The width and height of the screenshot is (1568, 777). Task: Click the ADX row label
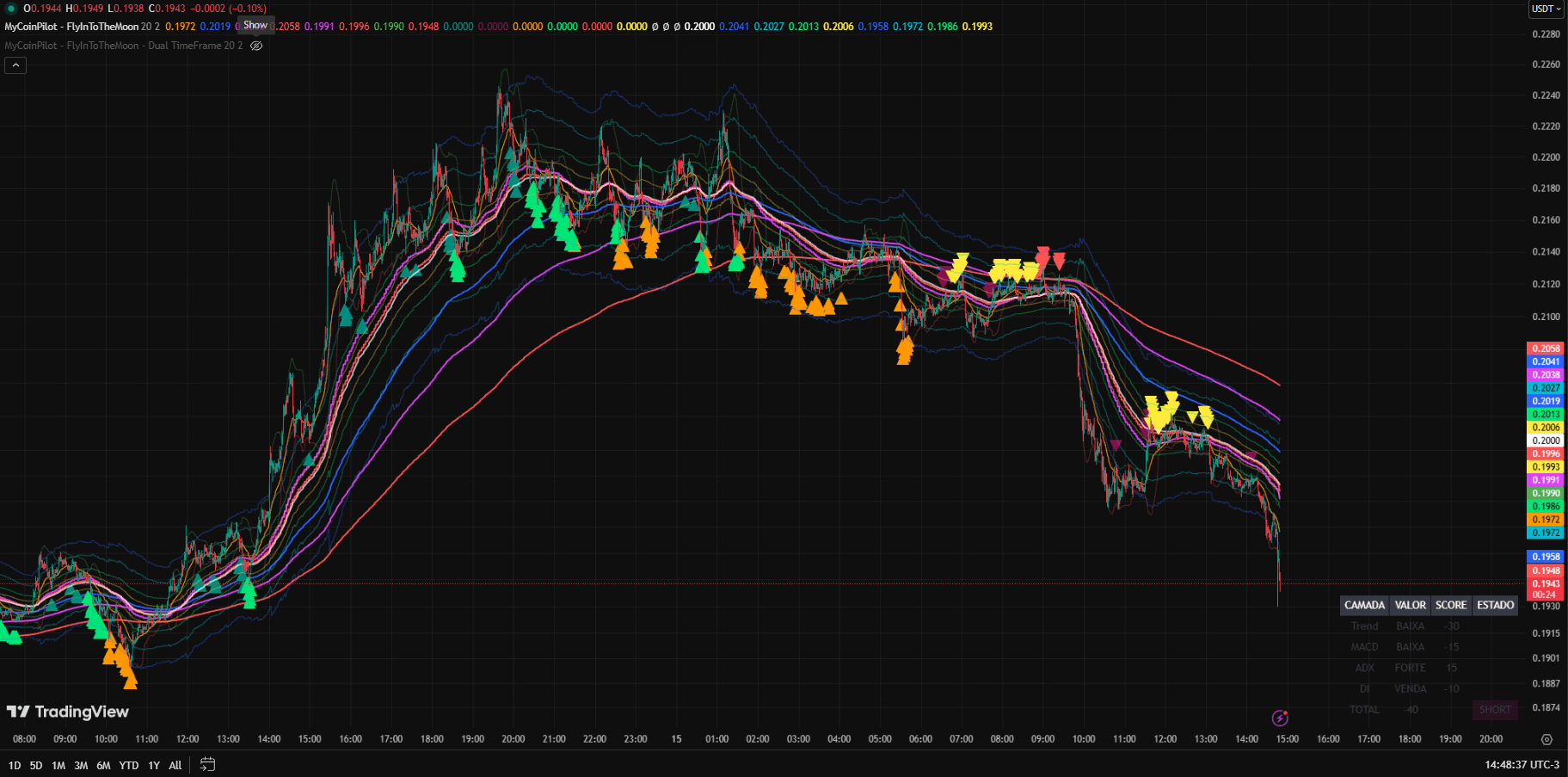click(1364, 668)
